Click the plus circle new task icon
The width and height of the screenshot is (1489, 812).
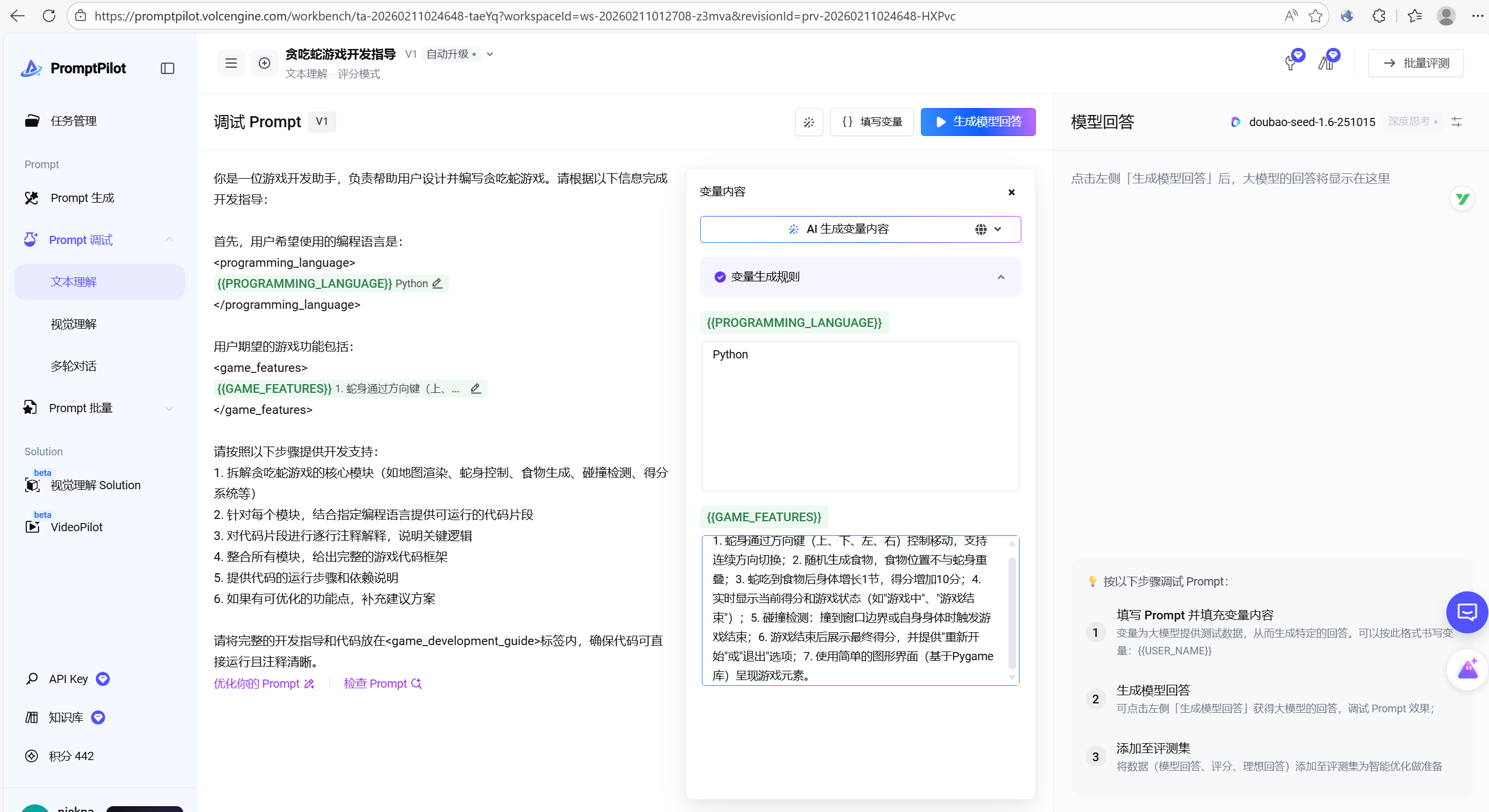[265, 63]
